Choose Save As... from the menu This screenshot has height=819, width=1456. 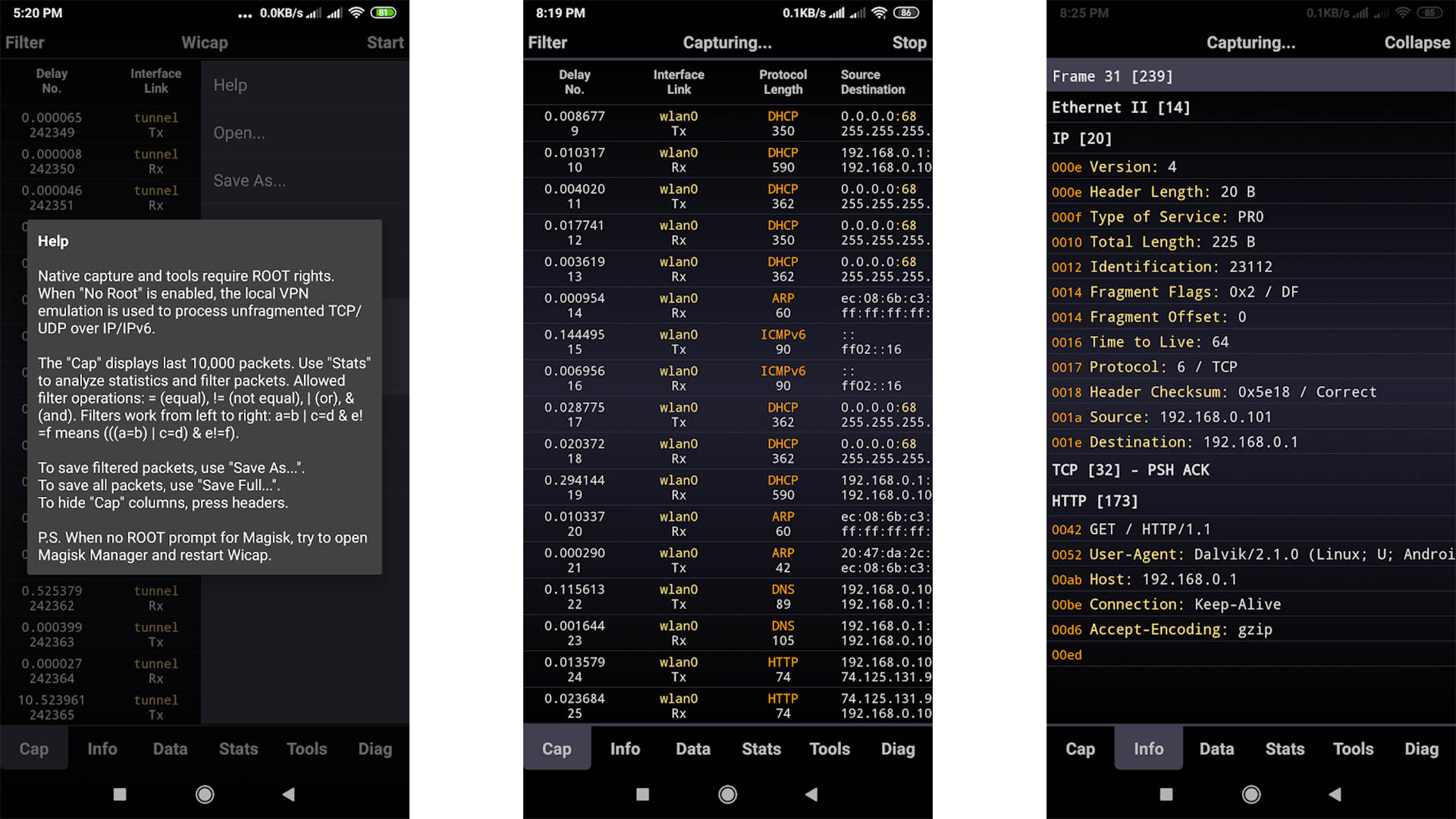coord(249,180)
